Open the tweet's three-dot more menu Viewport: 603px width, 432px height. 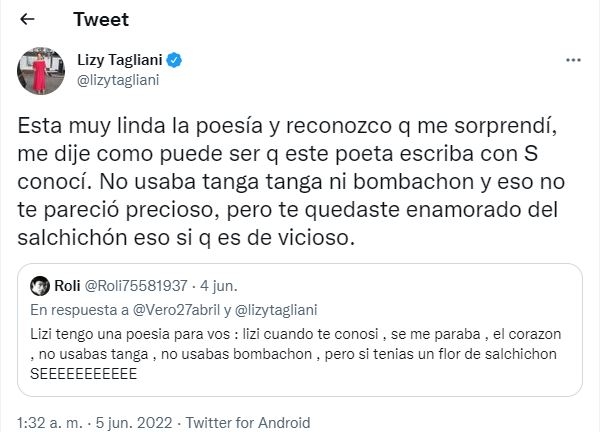[x=574, y=61]
